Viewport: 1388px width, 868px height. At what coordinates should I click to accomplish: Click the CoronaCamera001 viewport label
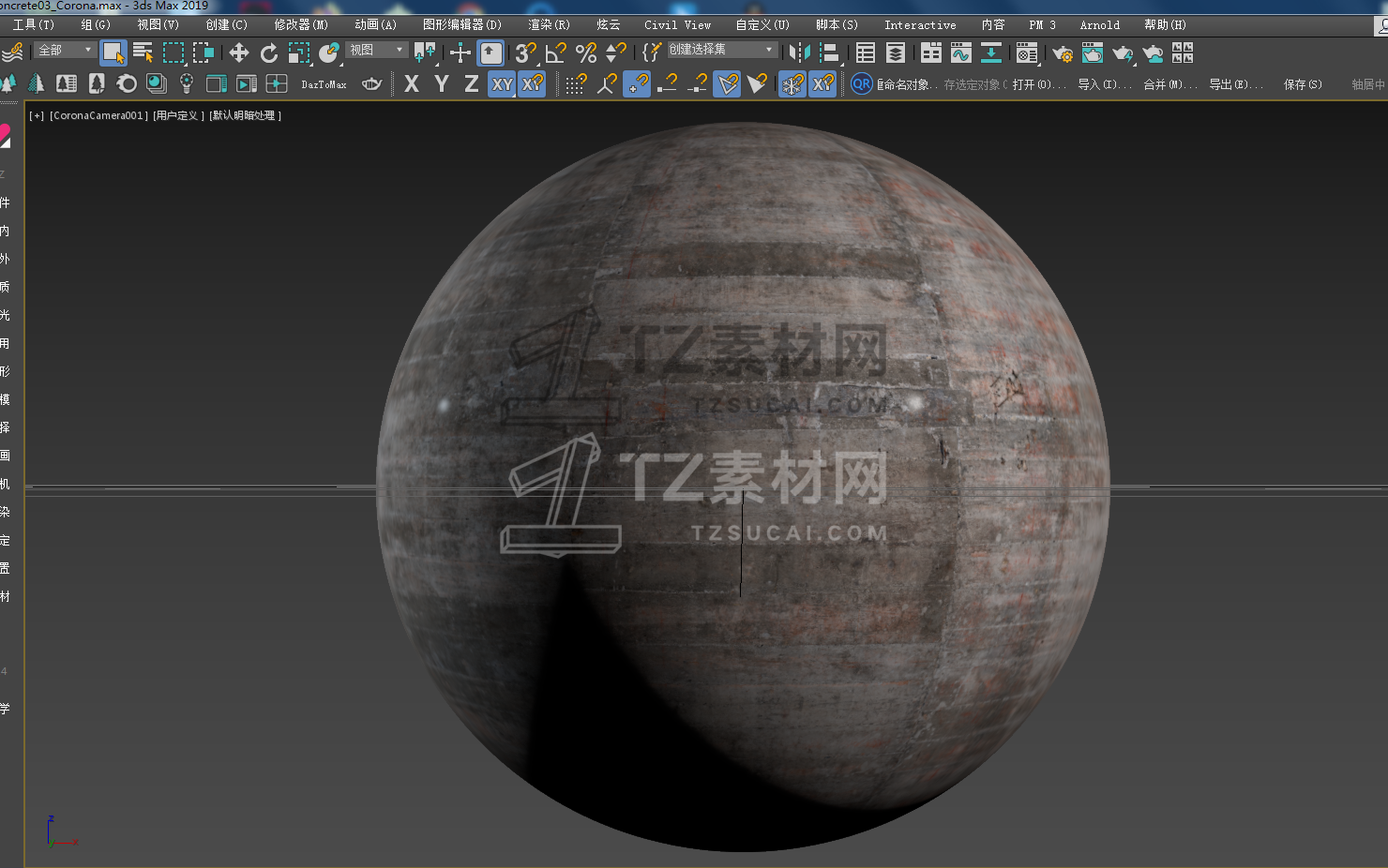[x=98, y=115]
